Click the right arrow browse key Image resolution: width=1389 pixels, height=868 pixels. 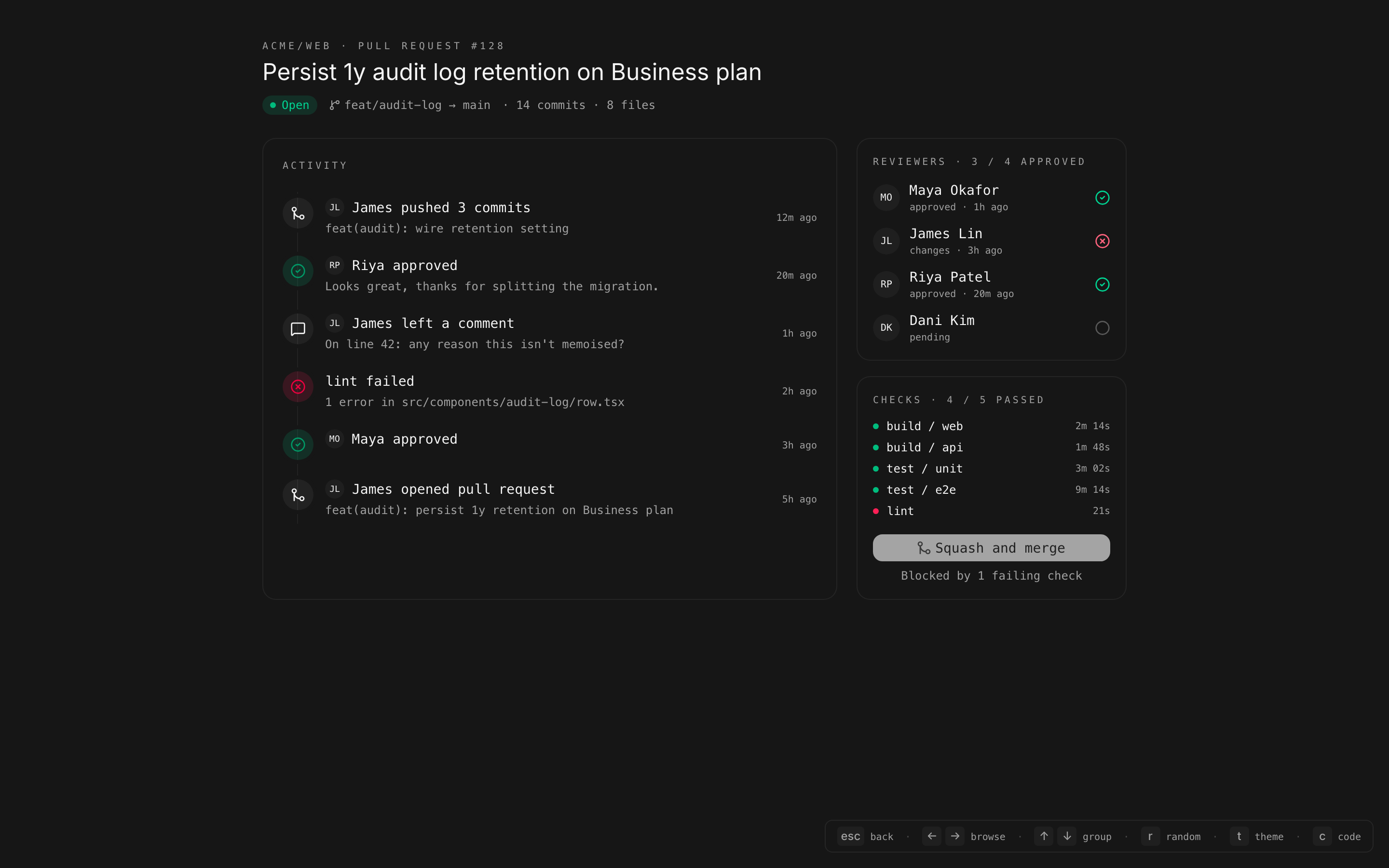955,836
